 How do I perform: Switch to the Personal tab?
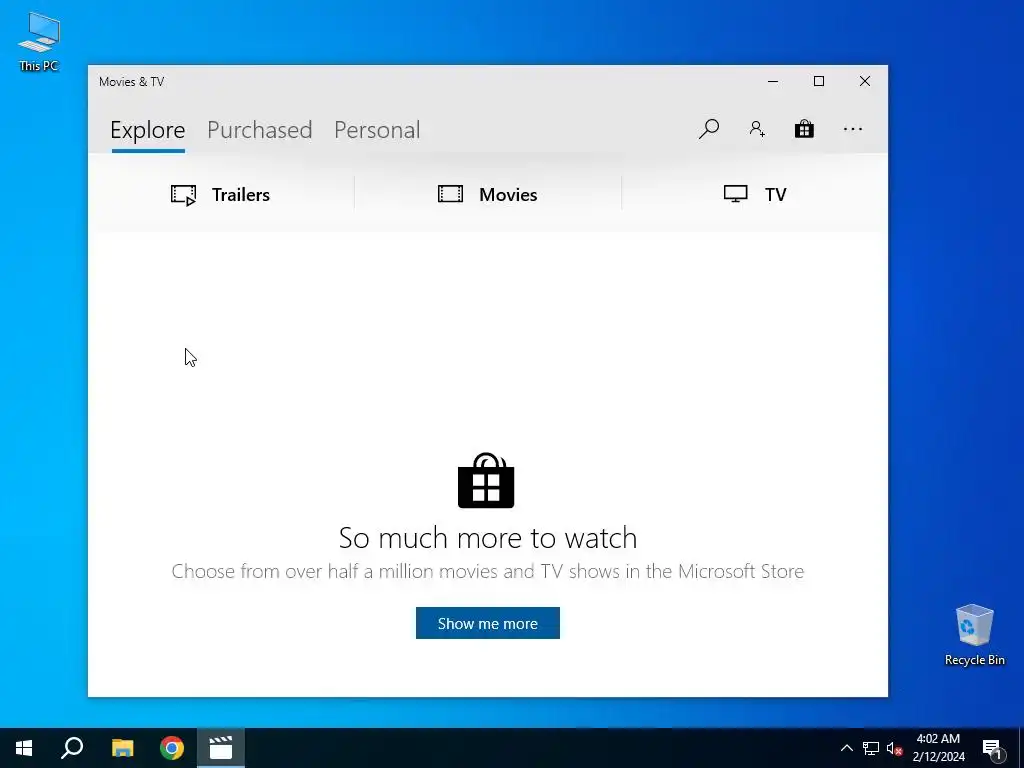pos(377,130)
